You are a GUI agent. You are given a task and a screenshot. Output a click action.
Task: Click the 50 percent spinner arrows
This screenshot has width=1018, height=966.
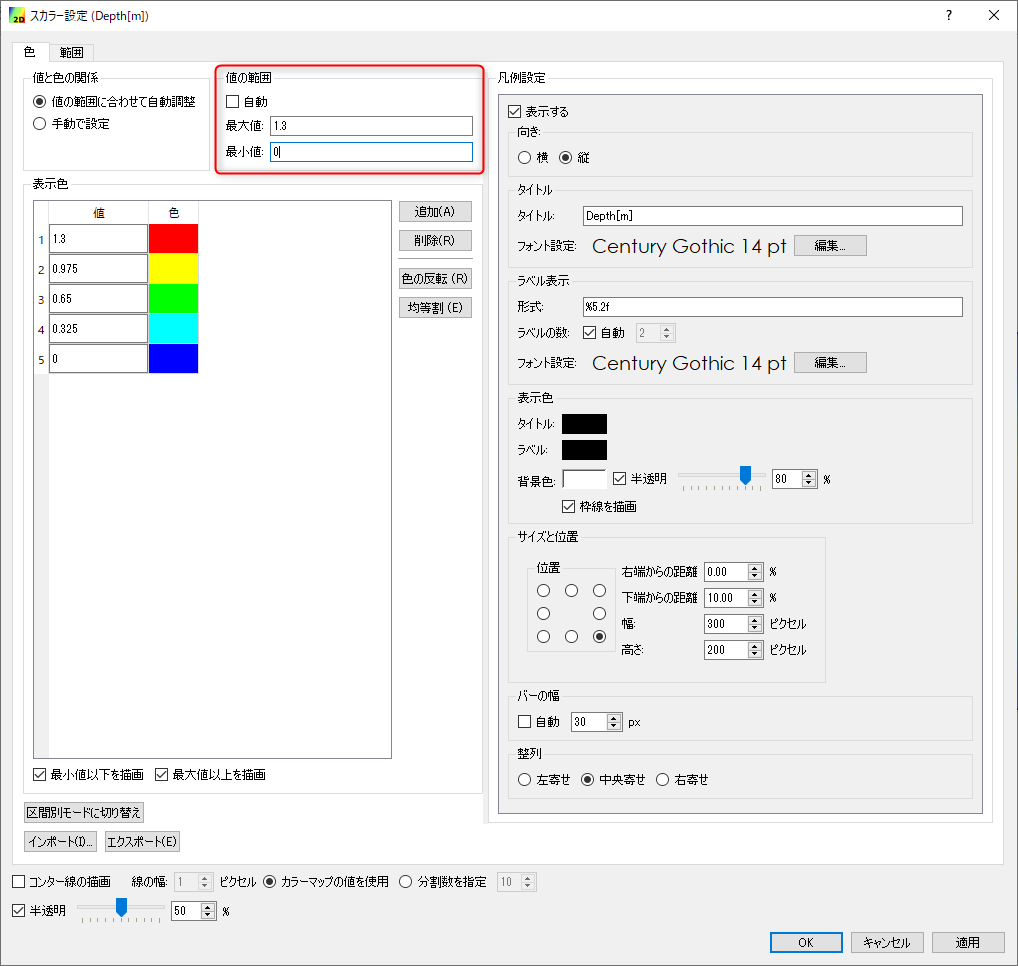(x=208, y=911)
